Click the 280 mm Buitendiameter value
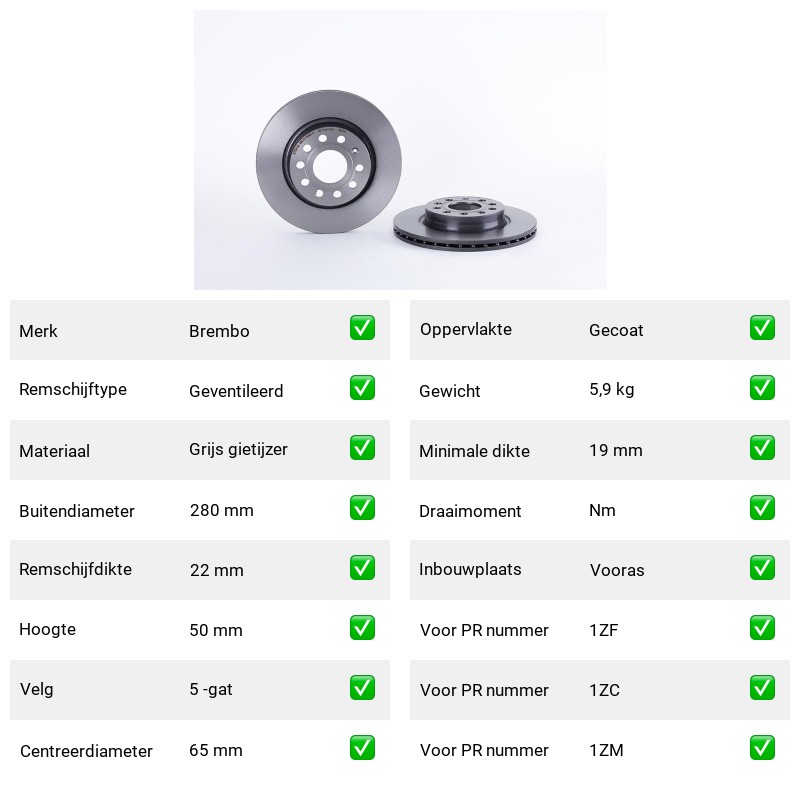This screenshot has height=800, width=800. 221,510
